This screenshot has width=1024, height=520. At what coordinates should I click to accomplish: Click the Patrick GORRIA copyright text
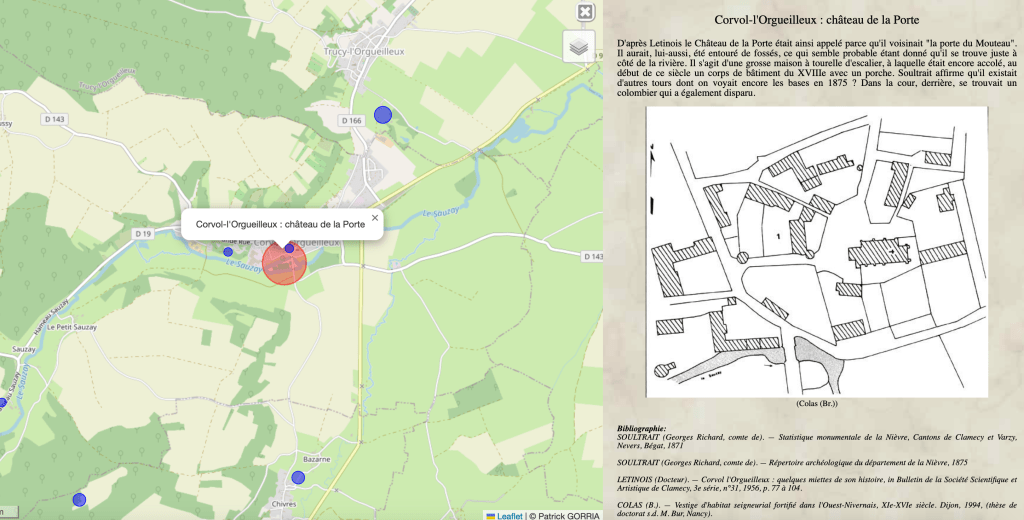[567, 515]
